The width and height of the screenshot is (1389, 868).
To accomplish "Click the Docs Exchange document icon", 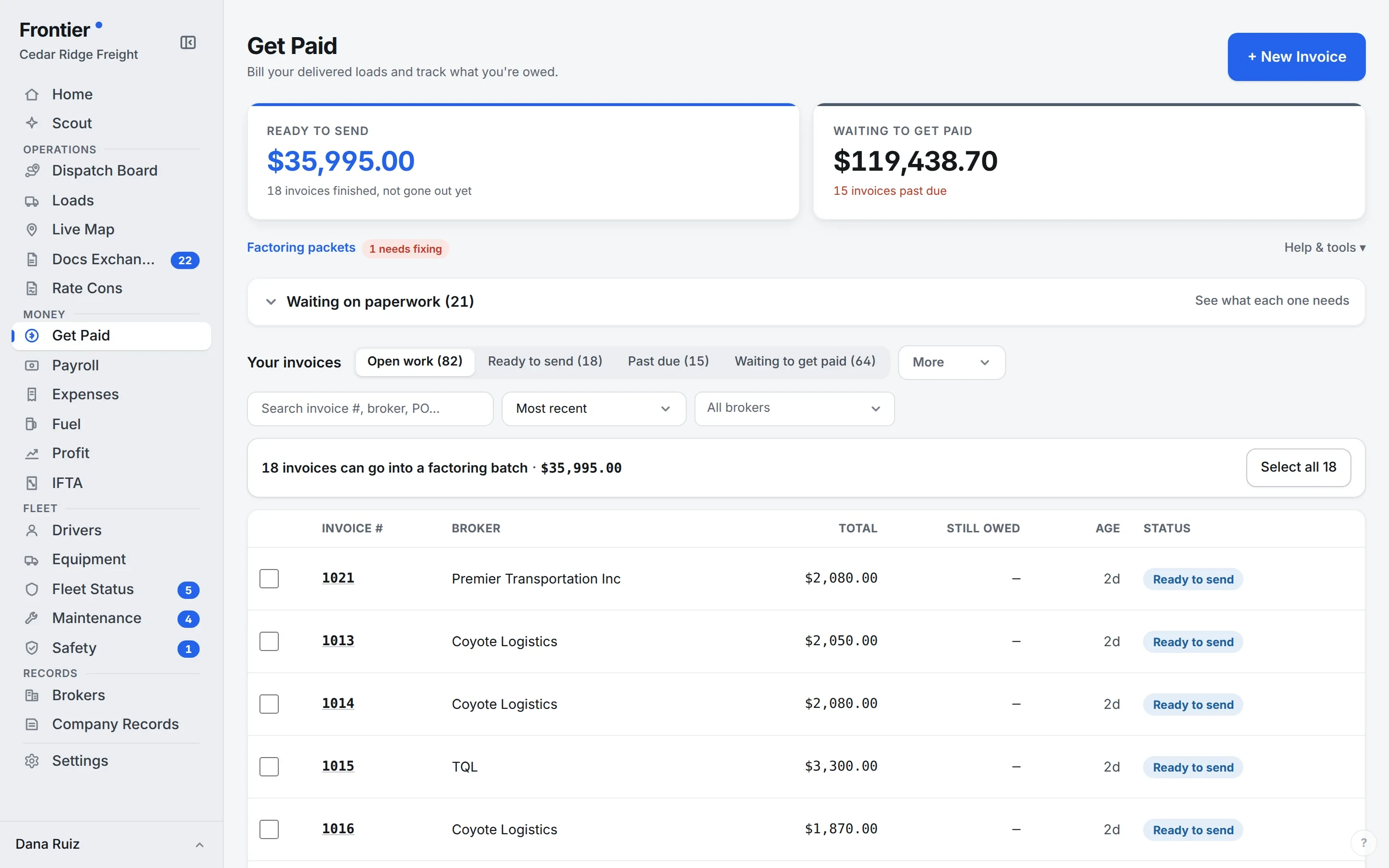I will click(x=32, y=259).
